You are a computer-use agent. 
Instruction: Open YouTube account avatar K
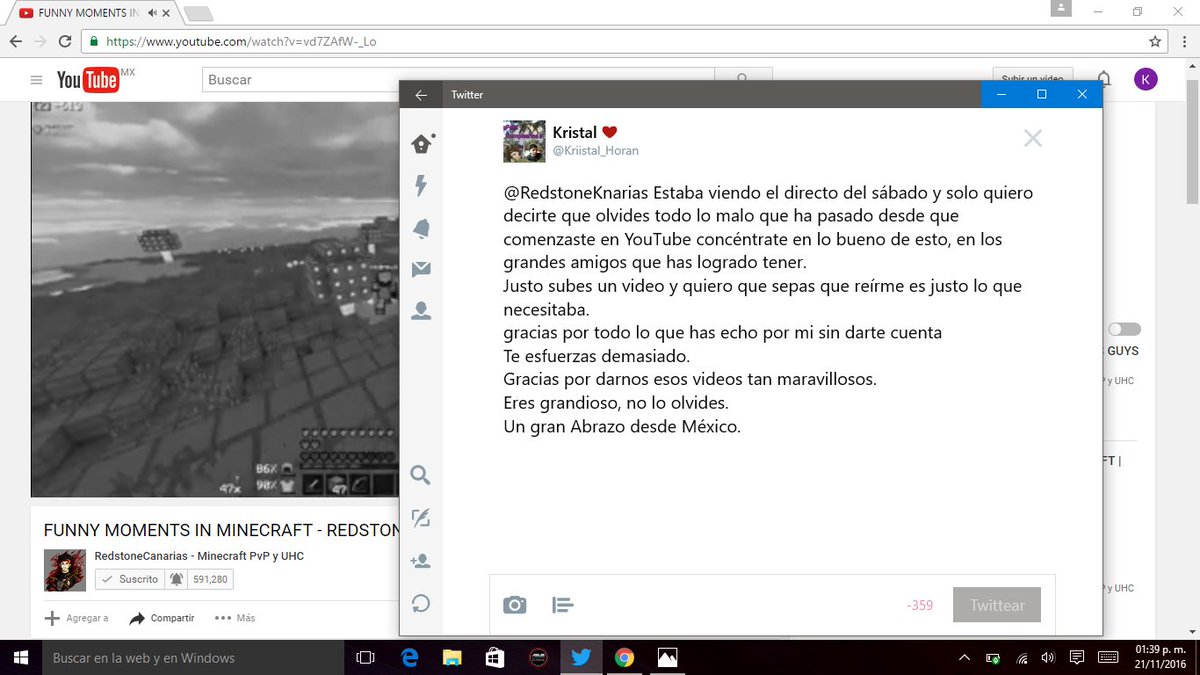pos(1146,79)
